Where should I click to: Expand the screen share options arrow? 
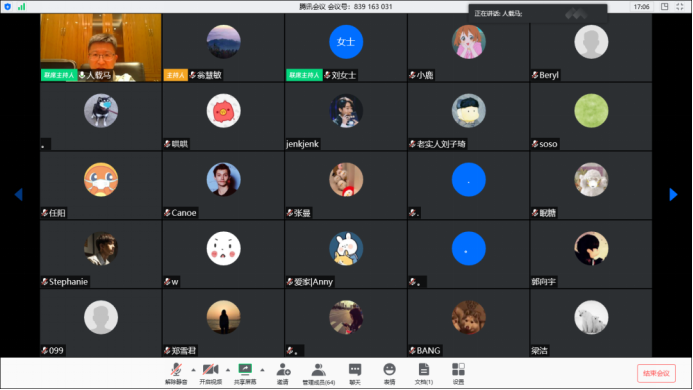pos(262,370)
